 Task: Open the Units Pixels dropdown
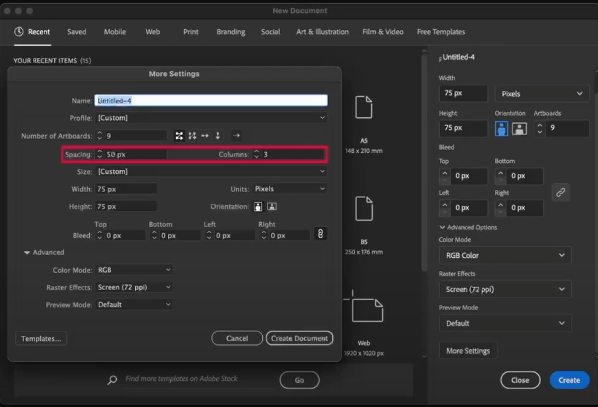point(289,189)
